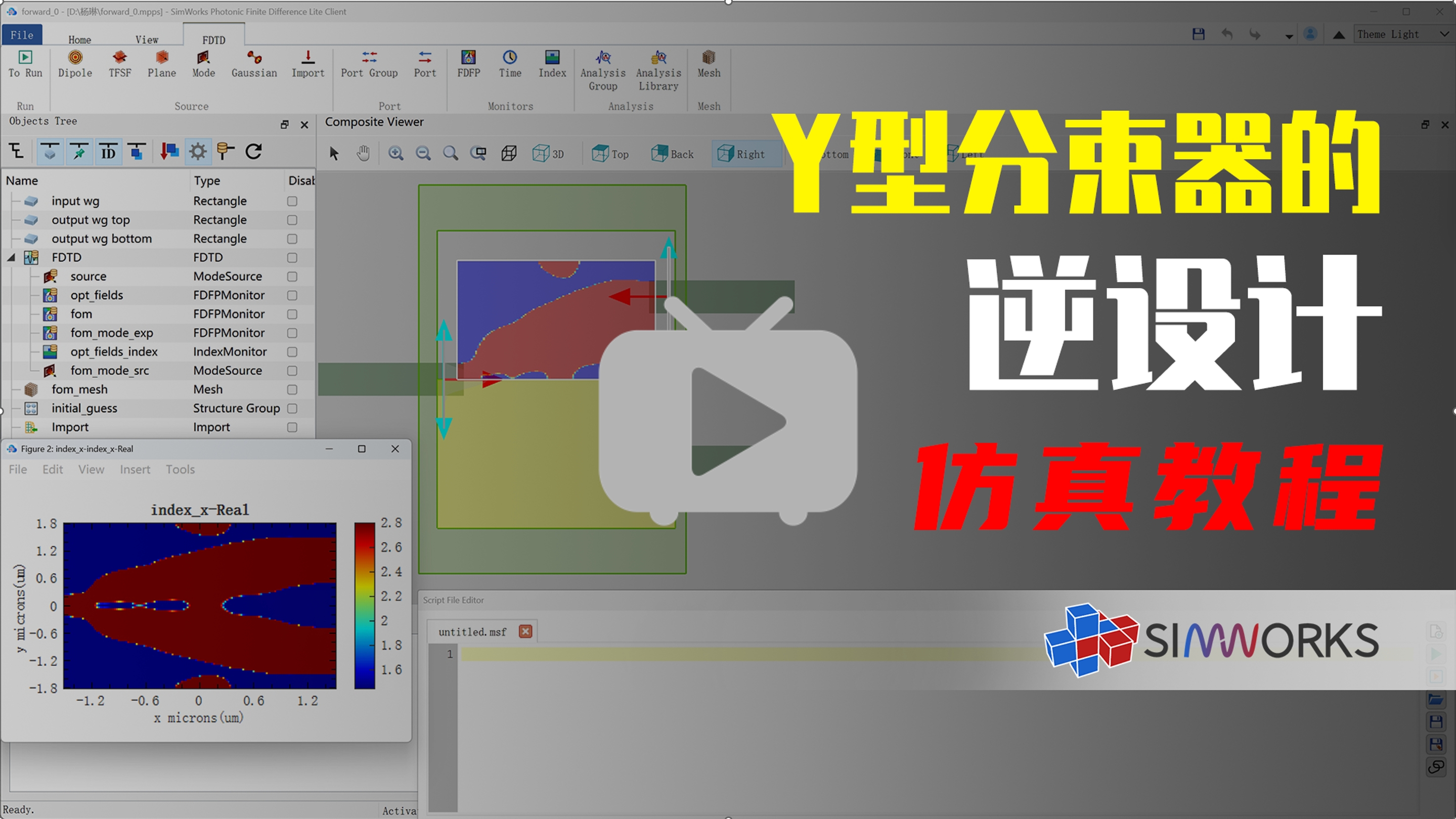Close the untitled.msf script tab

pos(525,631)
